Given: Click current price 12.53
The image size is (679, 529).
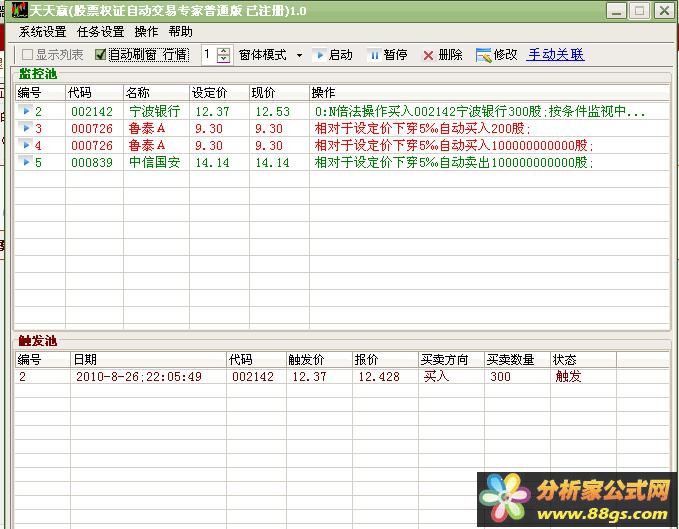Looking at the screenshot, I should point(272,112).
